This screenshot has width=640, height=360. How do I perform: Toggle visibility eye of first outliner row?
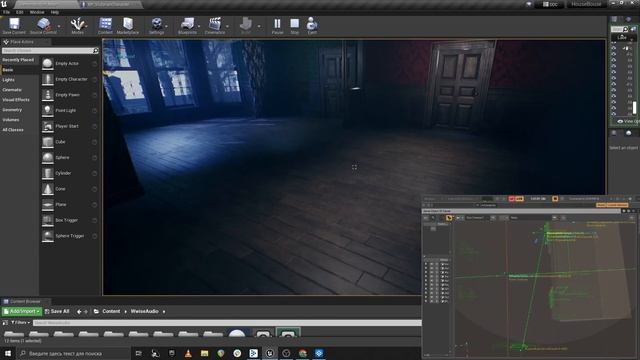(x=614, y=48)
